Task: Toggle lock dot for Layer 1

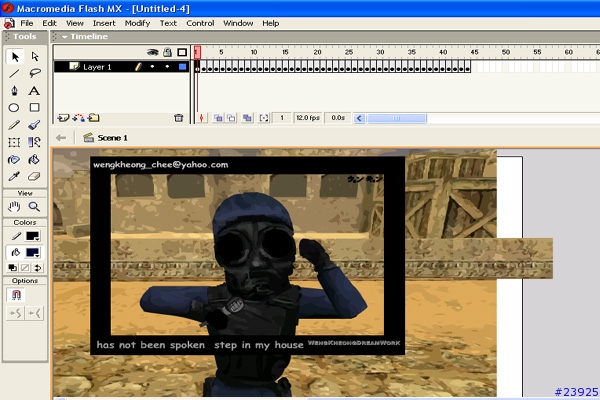Action: (x=167, y=67)
